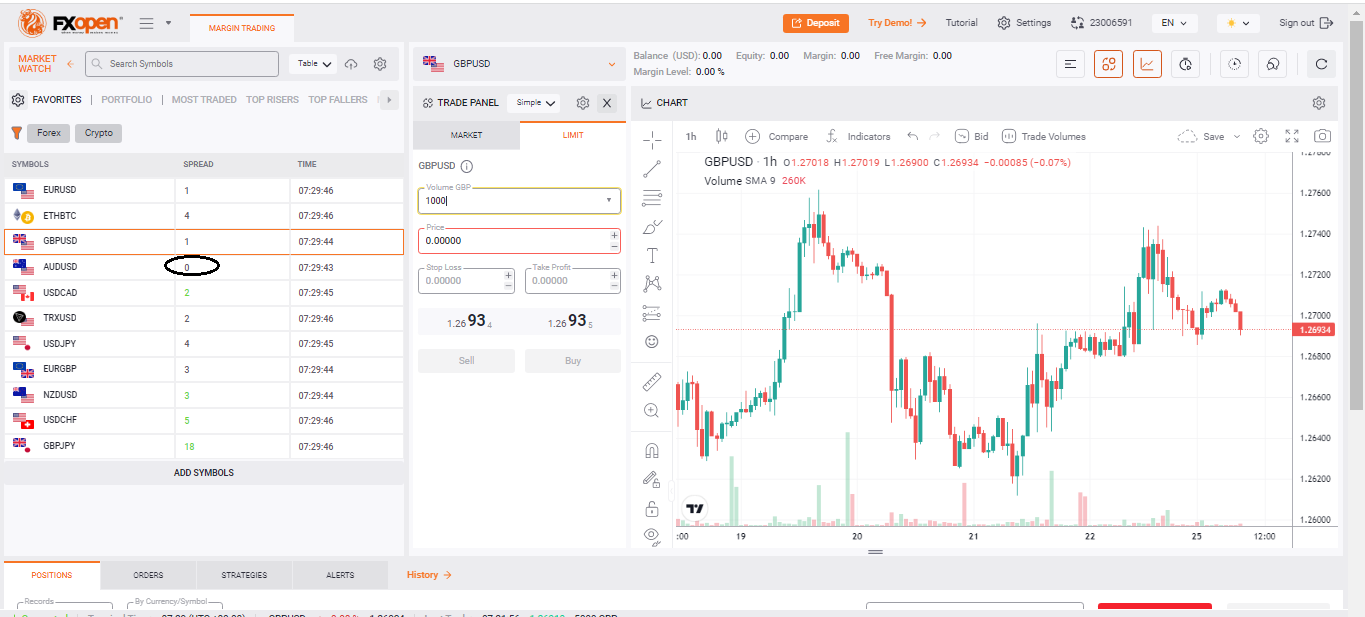Image resolution: width=1365 pixels, height=617 pixels.
Task: Toggle magnet mode on the chart
Action: pos(652,450)
